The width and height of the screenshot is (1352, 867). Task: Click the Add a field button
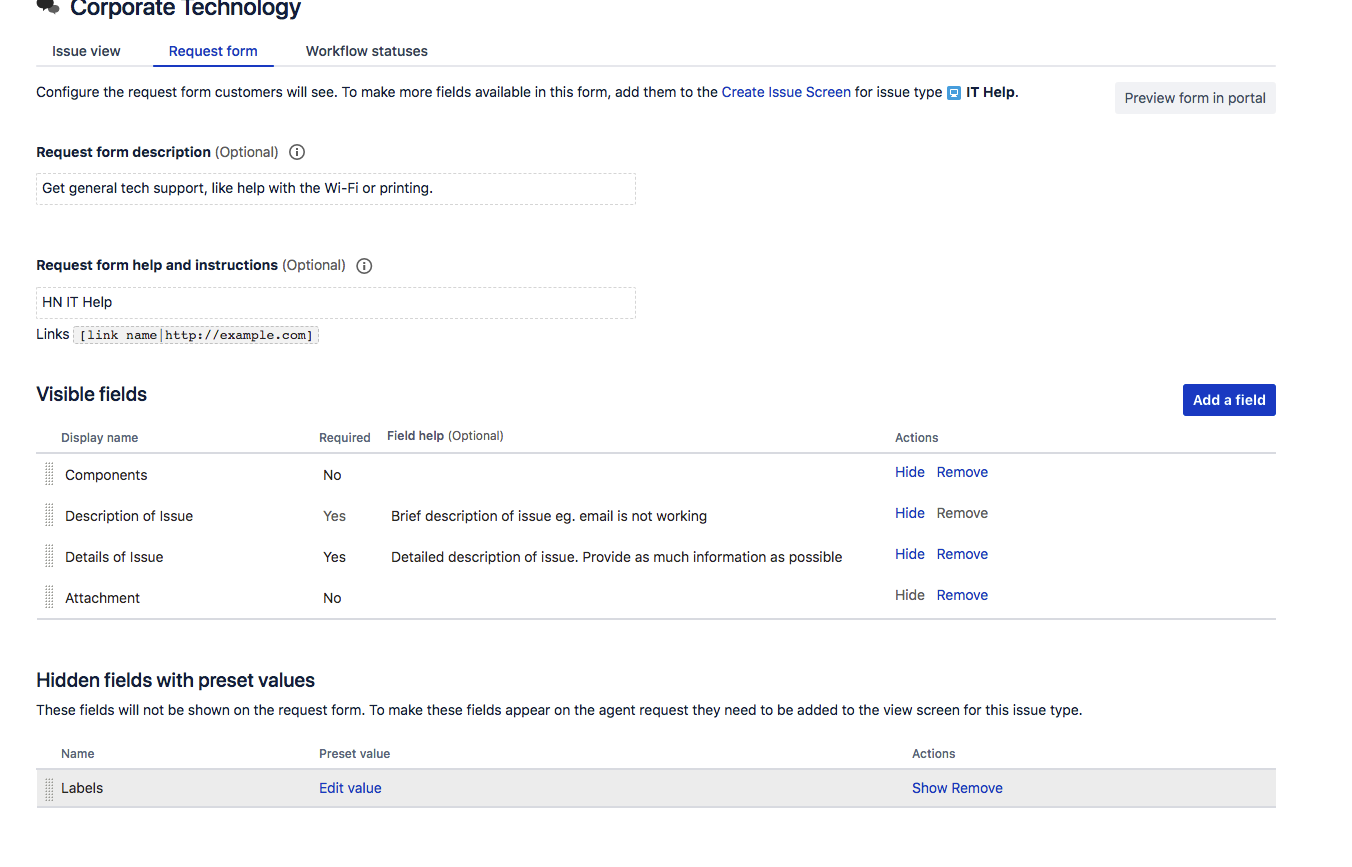coord(1229,399)
